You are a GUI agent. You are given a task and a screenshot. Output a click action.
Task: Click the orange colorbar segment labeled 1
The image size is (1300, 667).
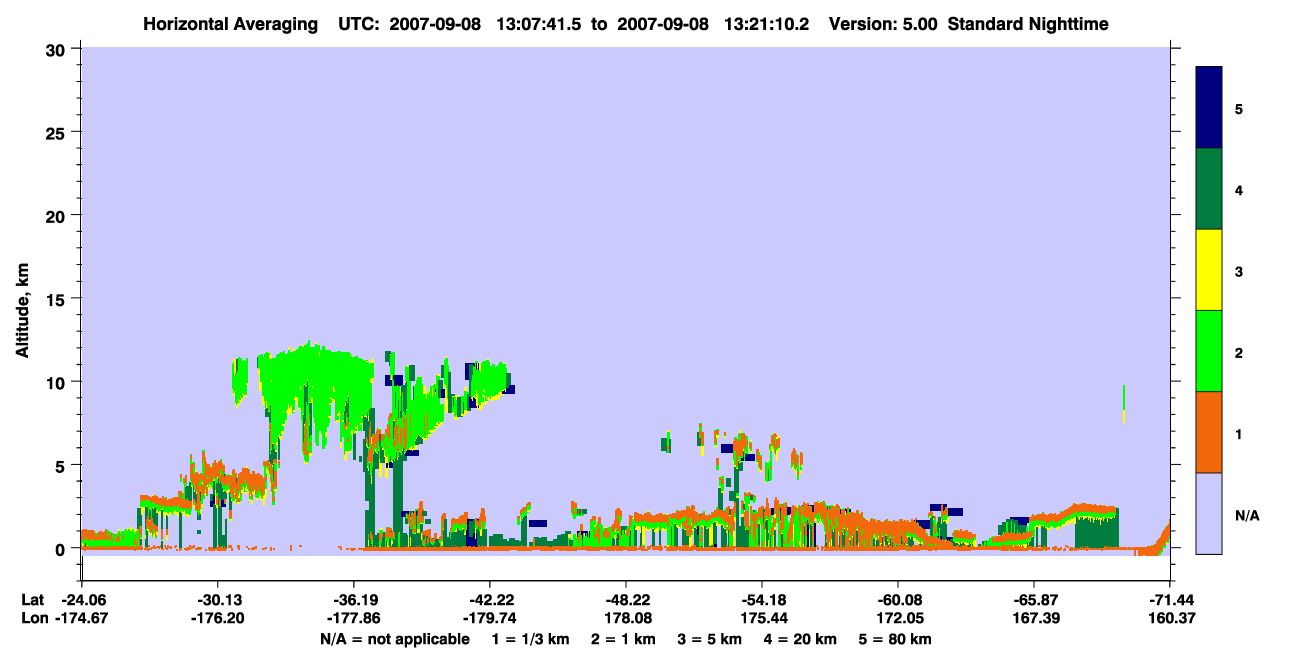coord(1209,432)
